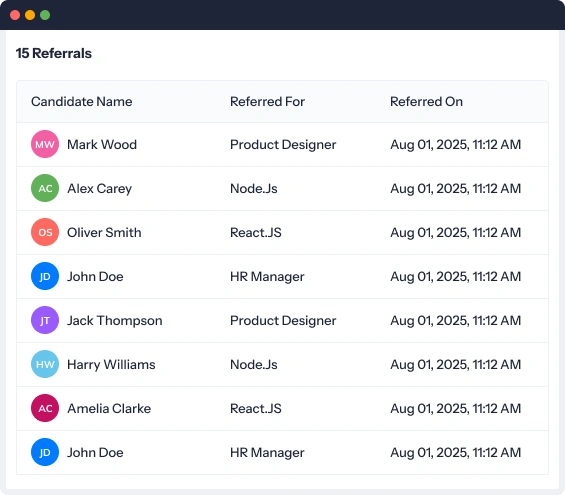The image size is (565, 495).
Task: Click Product Designer in Mark Wood's row
Action: point(283,145)
